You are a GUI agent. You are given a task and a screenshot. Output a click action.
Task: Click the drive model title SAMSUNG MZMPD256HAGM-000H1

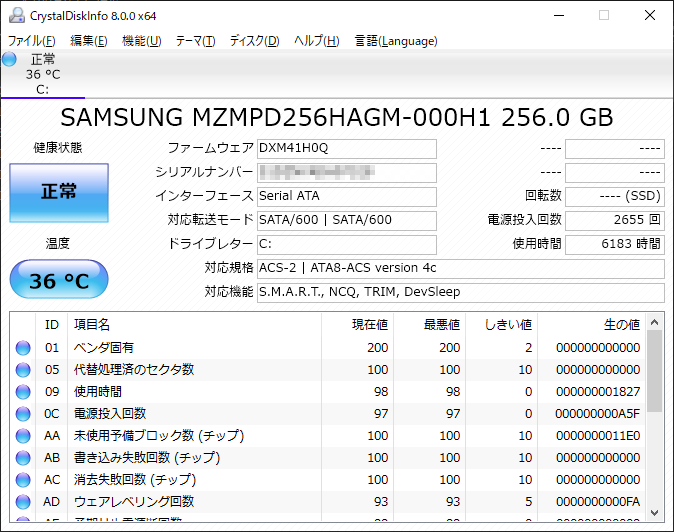coord(275,117)
